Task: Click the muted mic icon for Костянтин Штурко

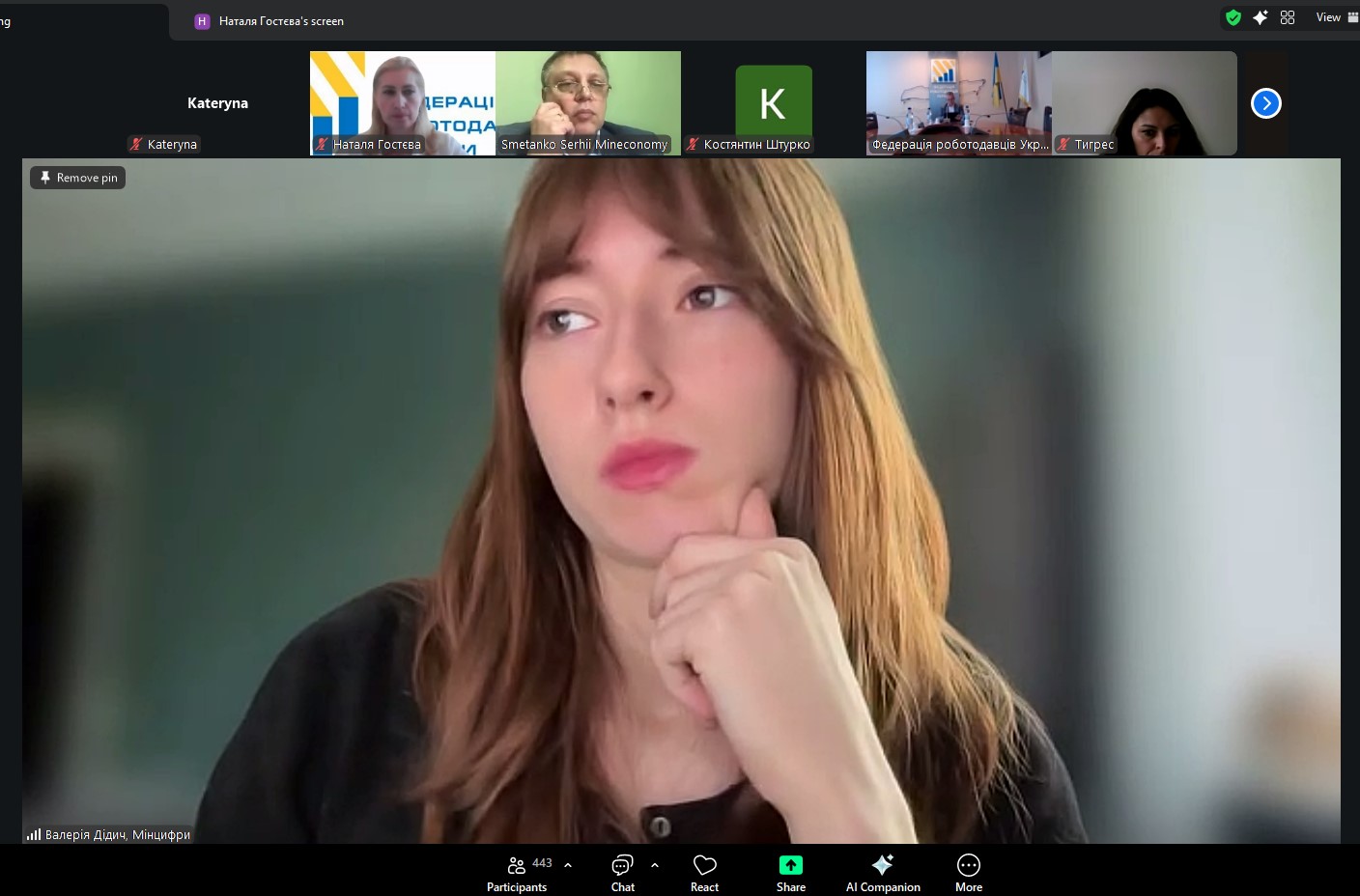Action: pos(693,144)
